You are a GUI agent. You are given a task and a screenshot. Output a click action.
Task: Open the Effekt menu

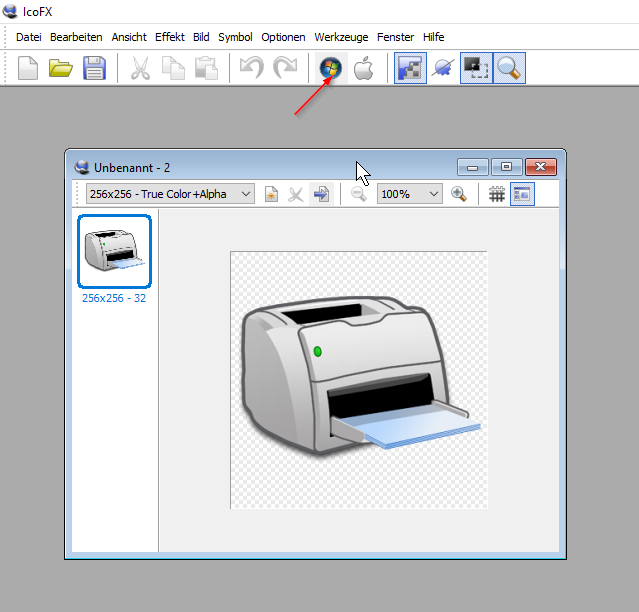pyautogui.click(x=169, y=37)
